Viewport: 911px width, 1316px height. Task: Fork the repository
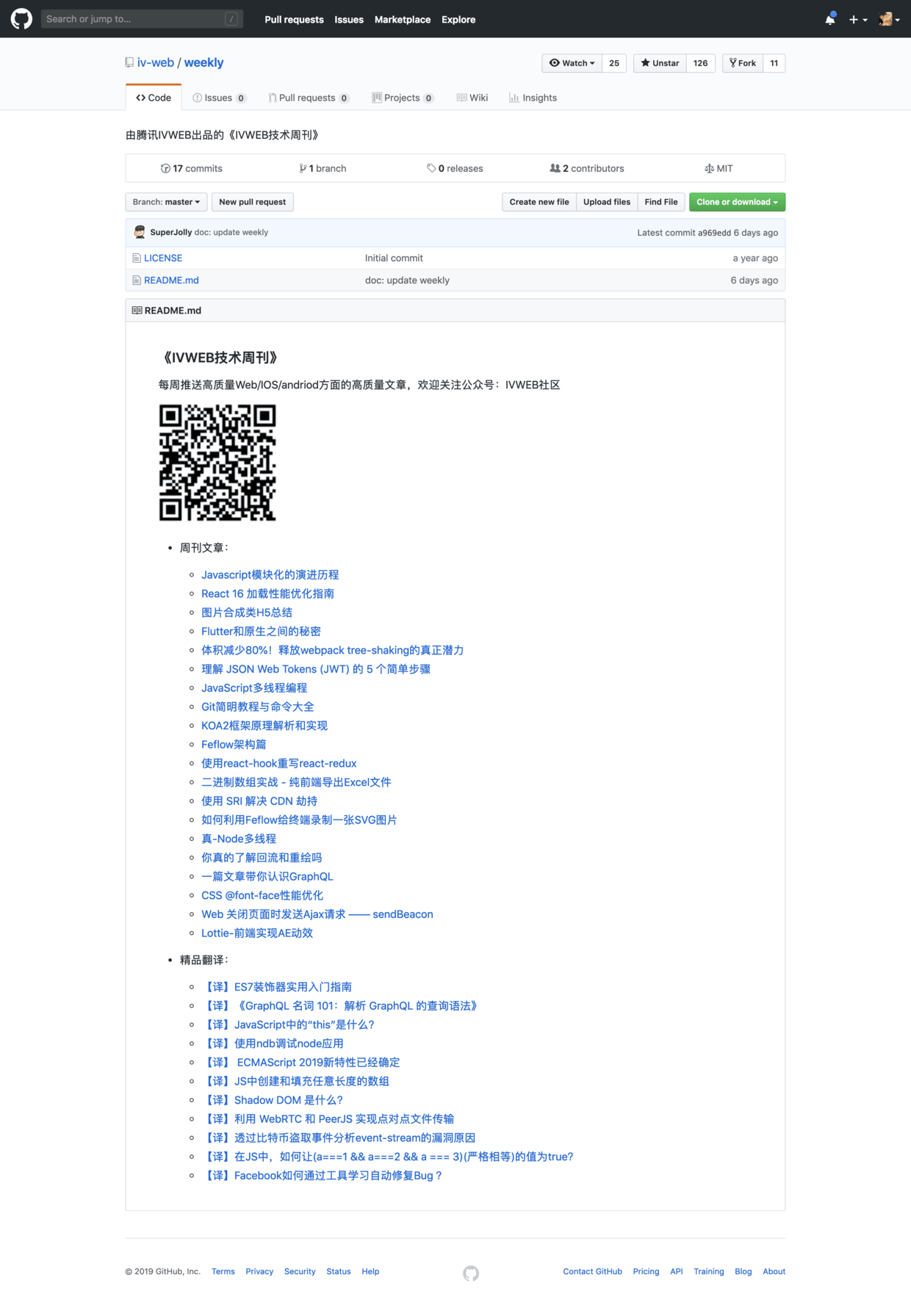click(x=743, y=63)
